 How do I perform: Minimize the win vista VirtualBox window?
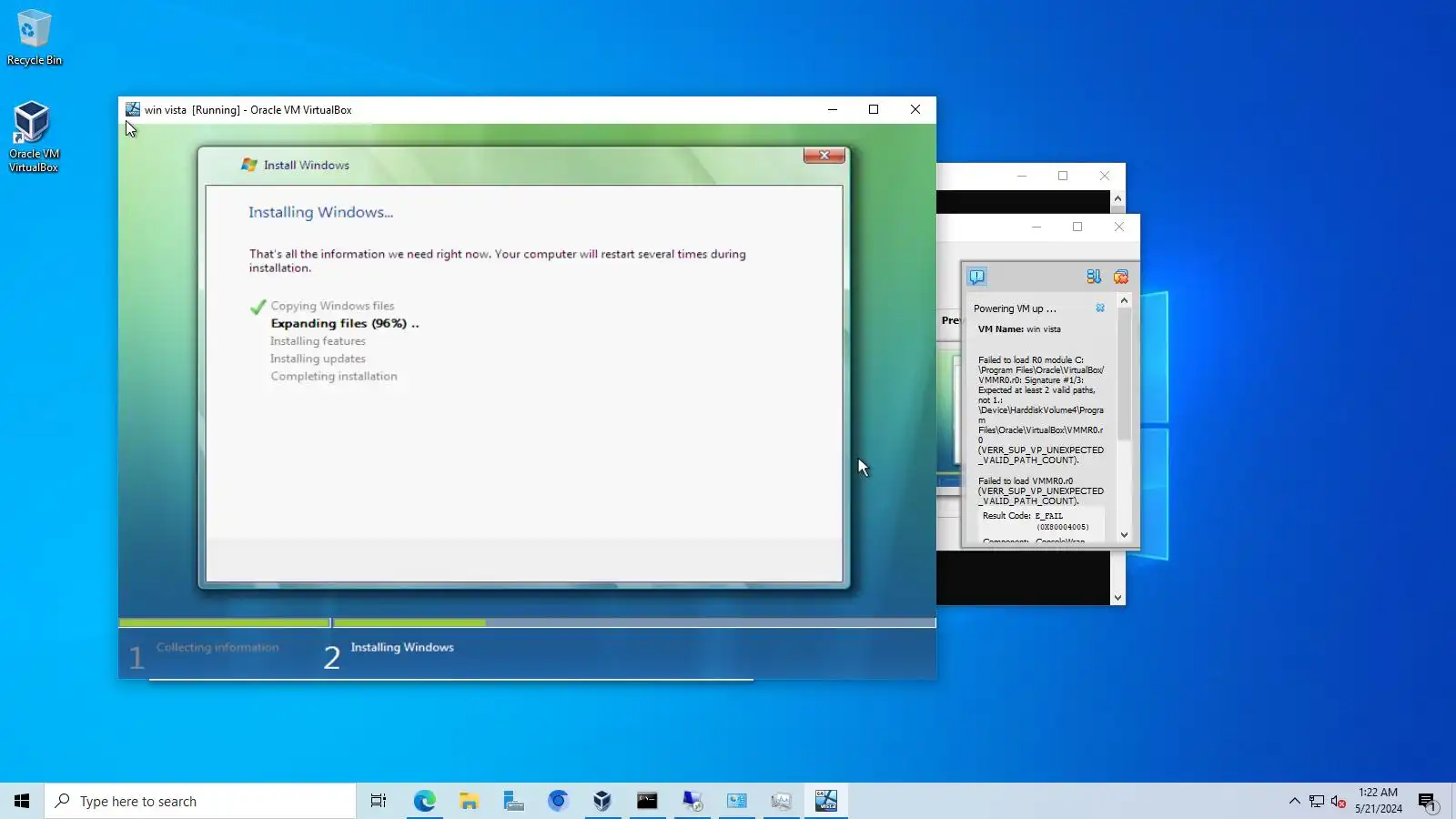coord(833,110)
